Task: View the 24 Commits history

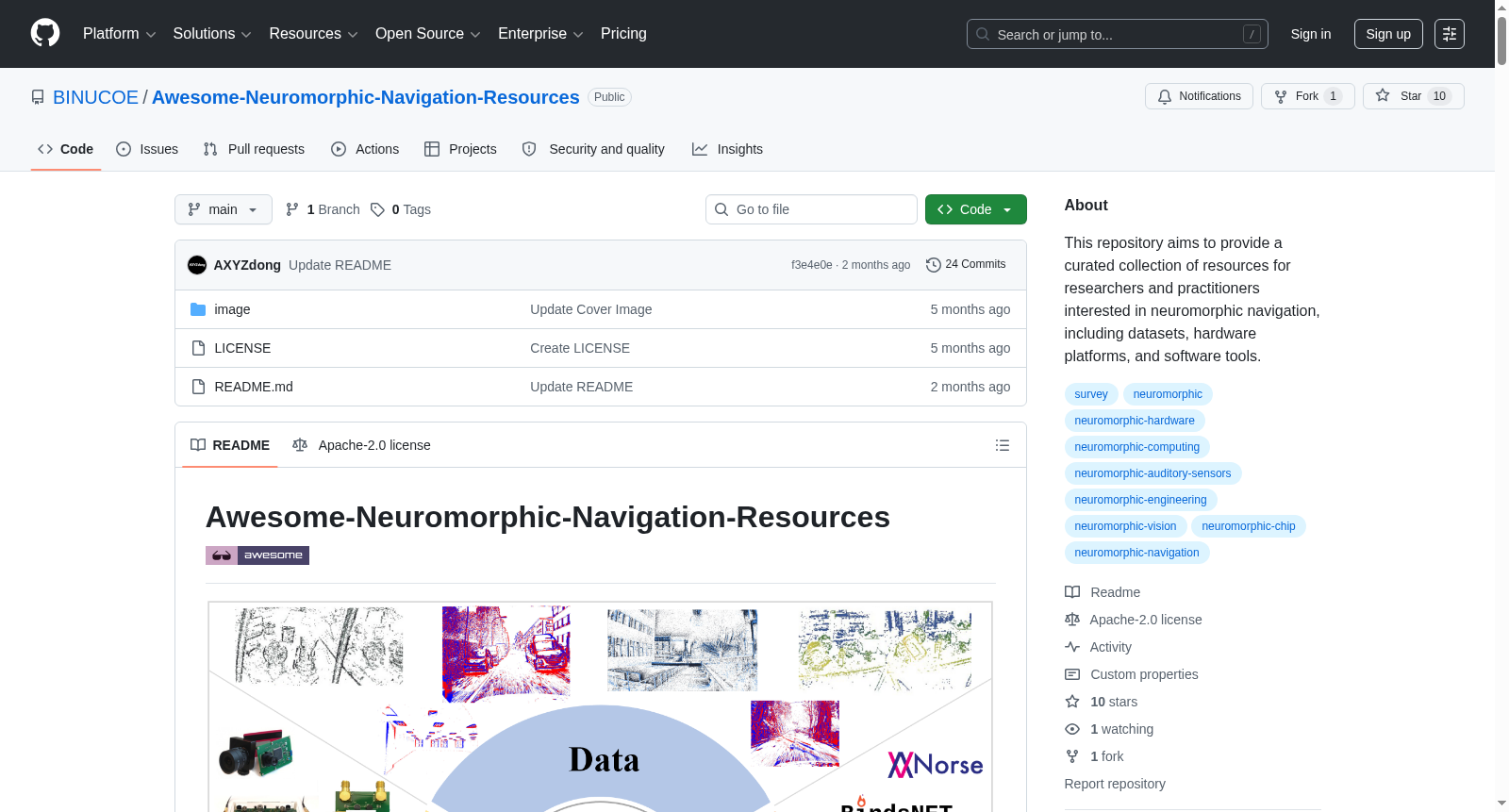Action: coord(966,265)
